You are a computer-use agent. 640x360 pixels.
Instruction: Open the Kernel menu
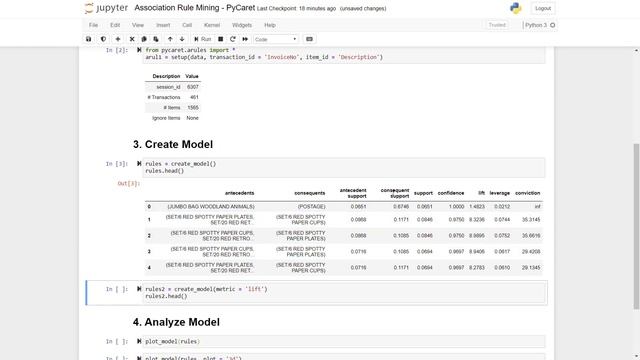pos(212,25)
